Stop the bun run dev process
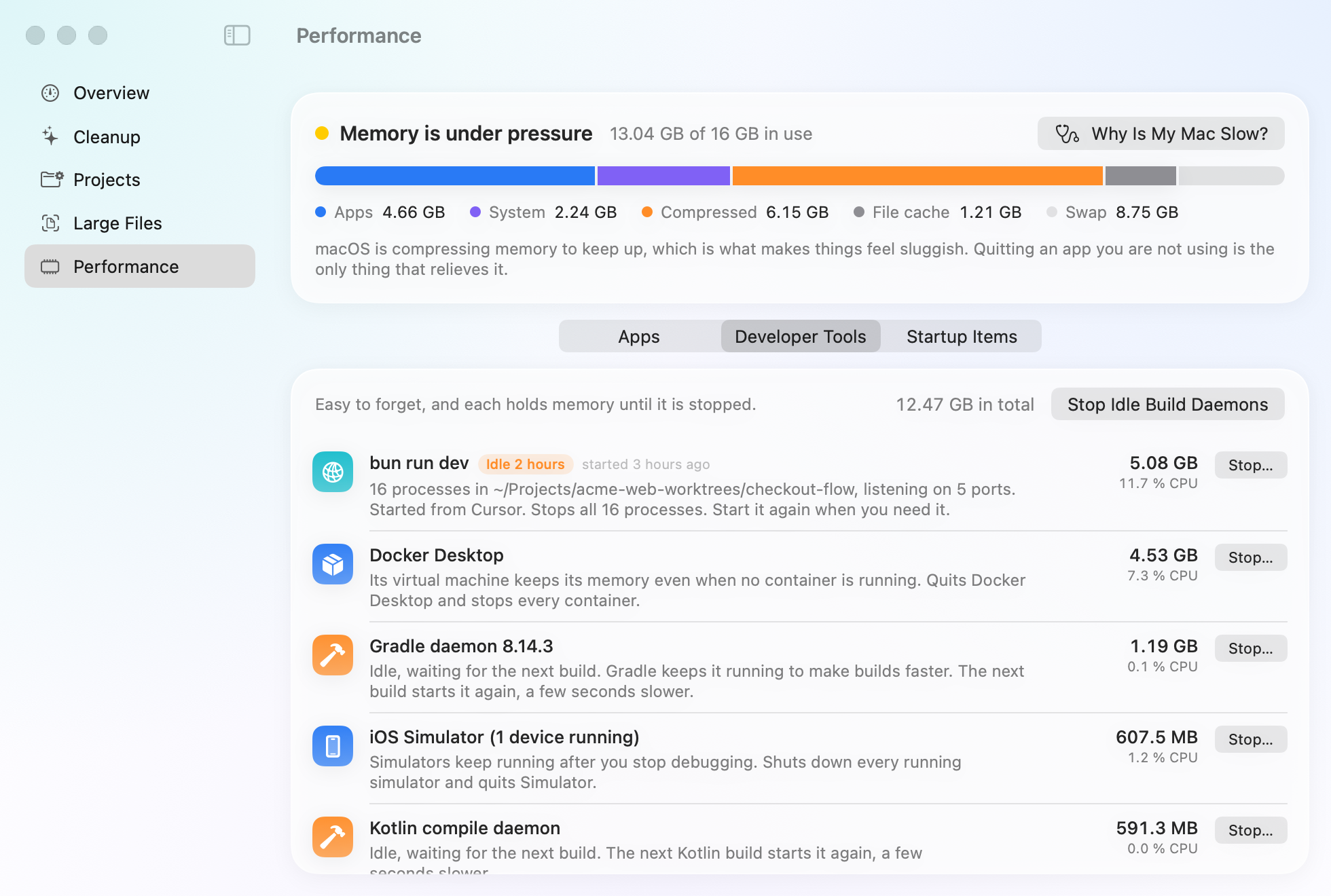Image resolution: width=1331 pixels, height=896 pixels. click(x=1251, y=466)
